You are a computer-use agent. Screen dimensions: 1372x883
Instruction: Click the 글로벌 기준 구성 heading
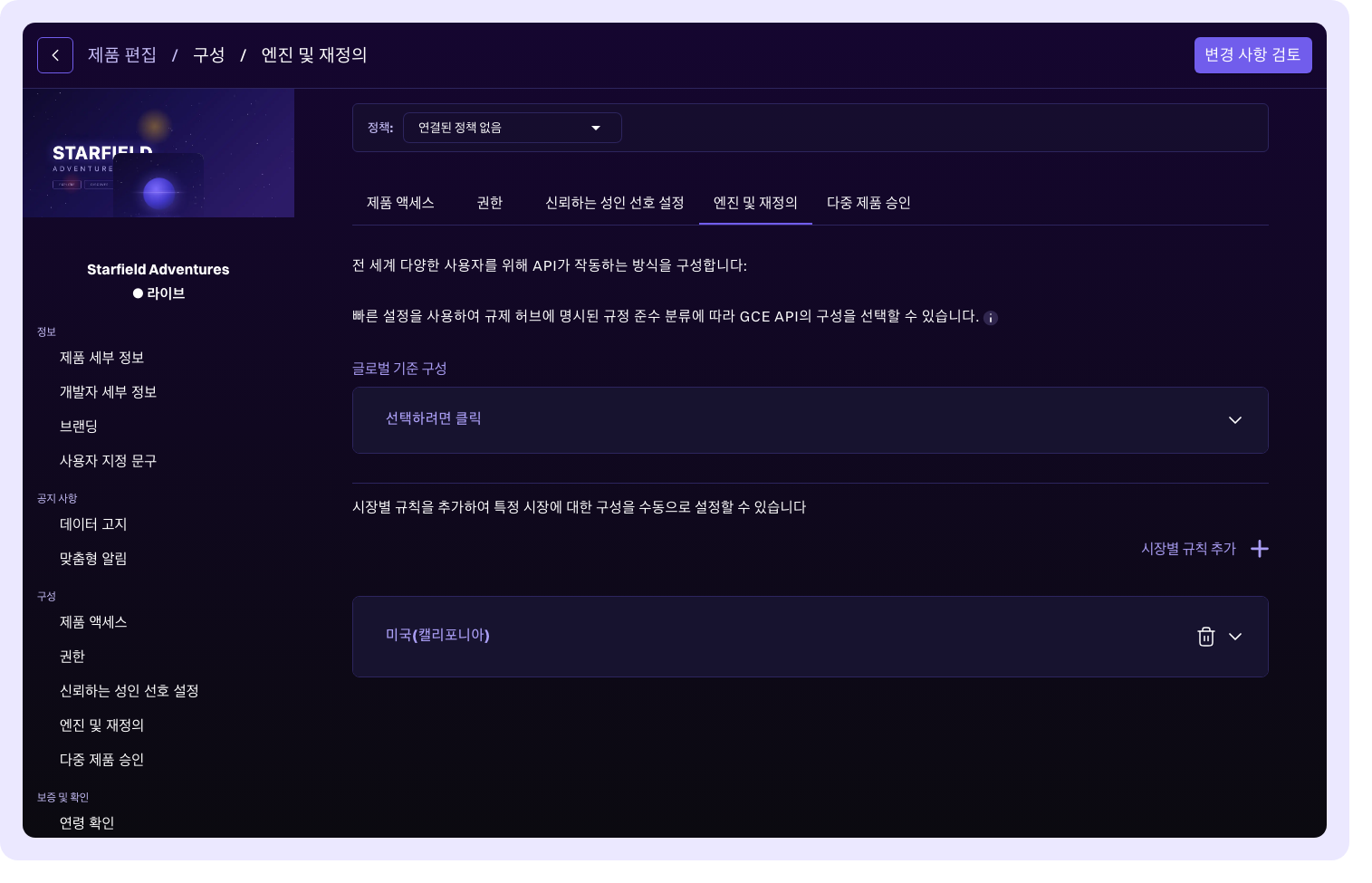[x=399, y=369]
